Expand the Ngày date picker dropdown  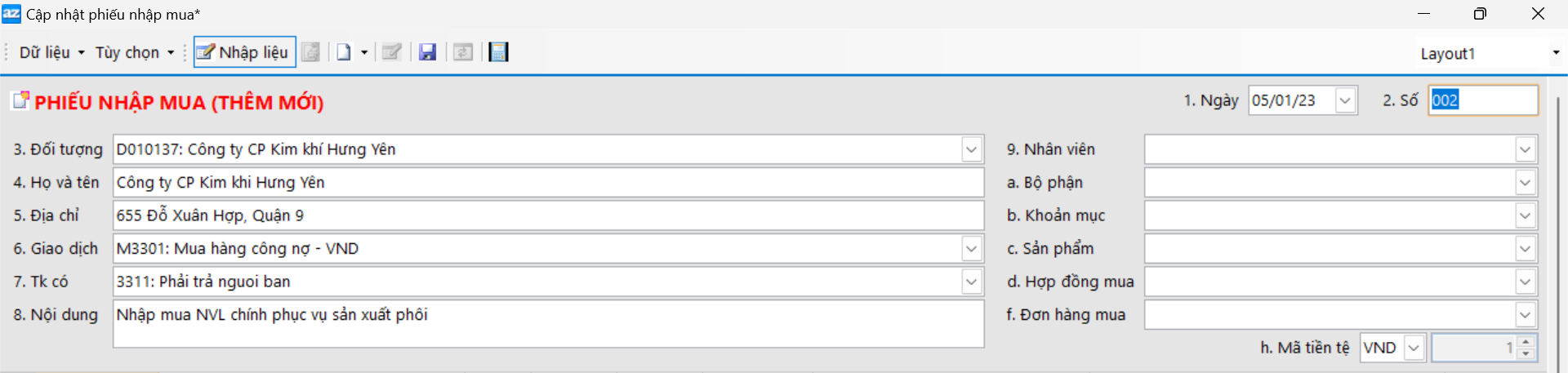click(1345, 100)
